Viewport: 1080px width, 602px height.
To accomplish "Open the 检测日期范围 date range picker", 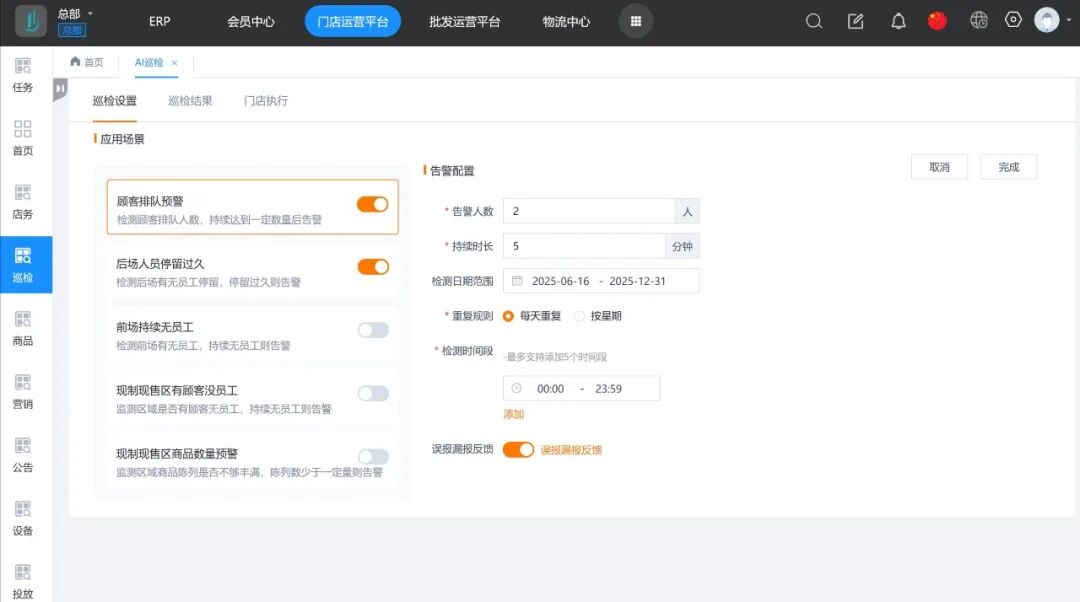I will point(600,281).
